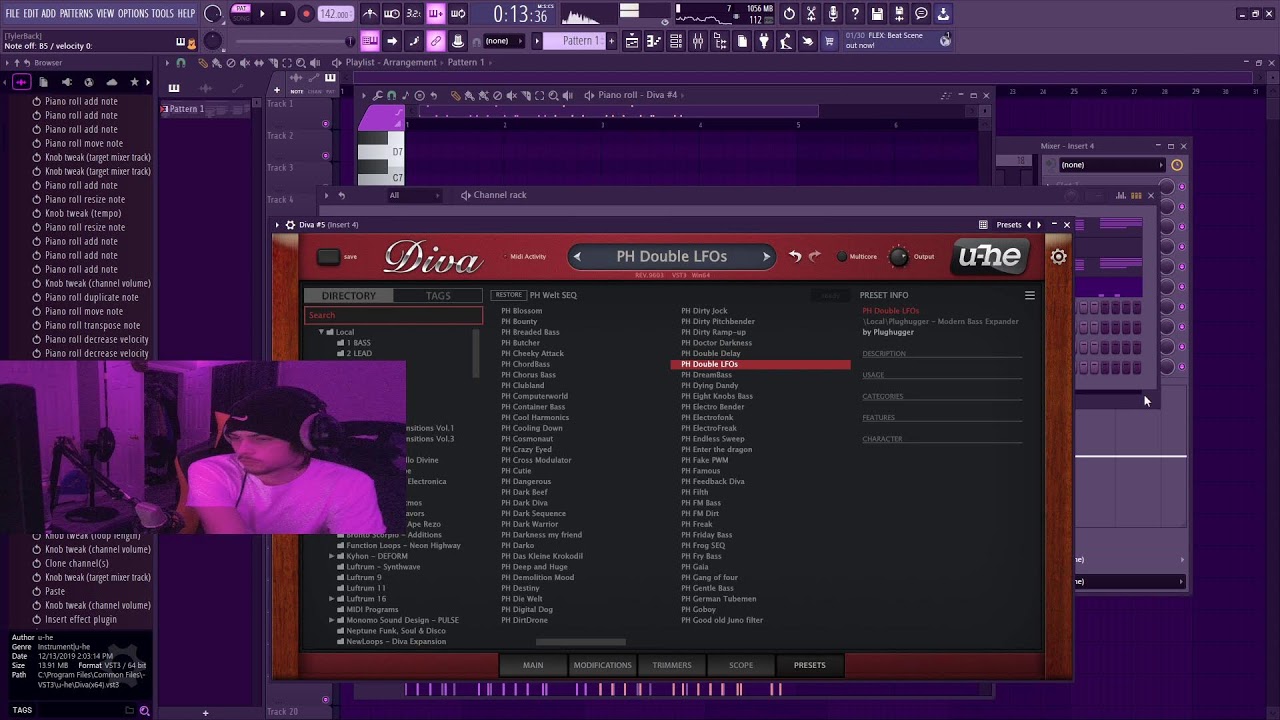
Task: Go to previous Diva preset arrow
Action: coord(577,257)
